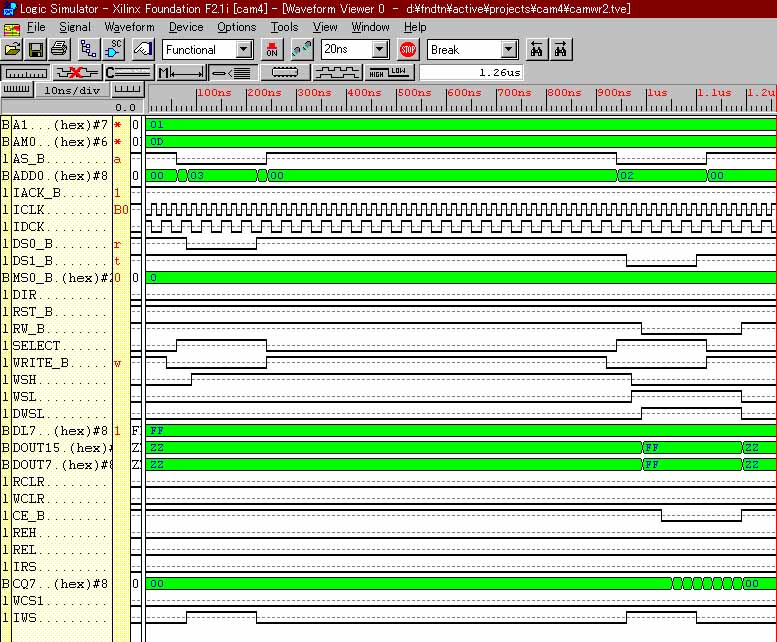The width and height of the screenshot is (777, 642).
Task: Select the WRITE_B signal in list
Action: (x=60, y=363)
